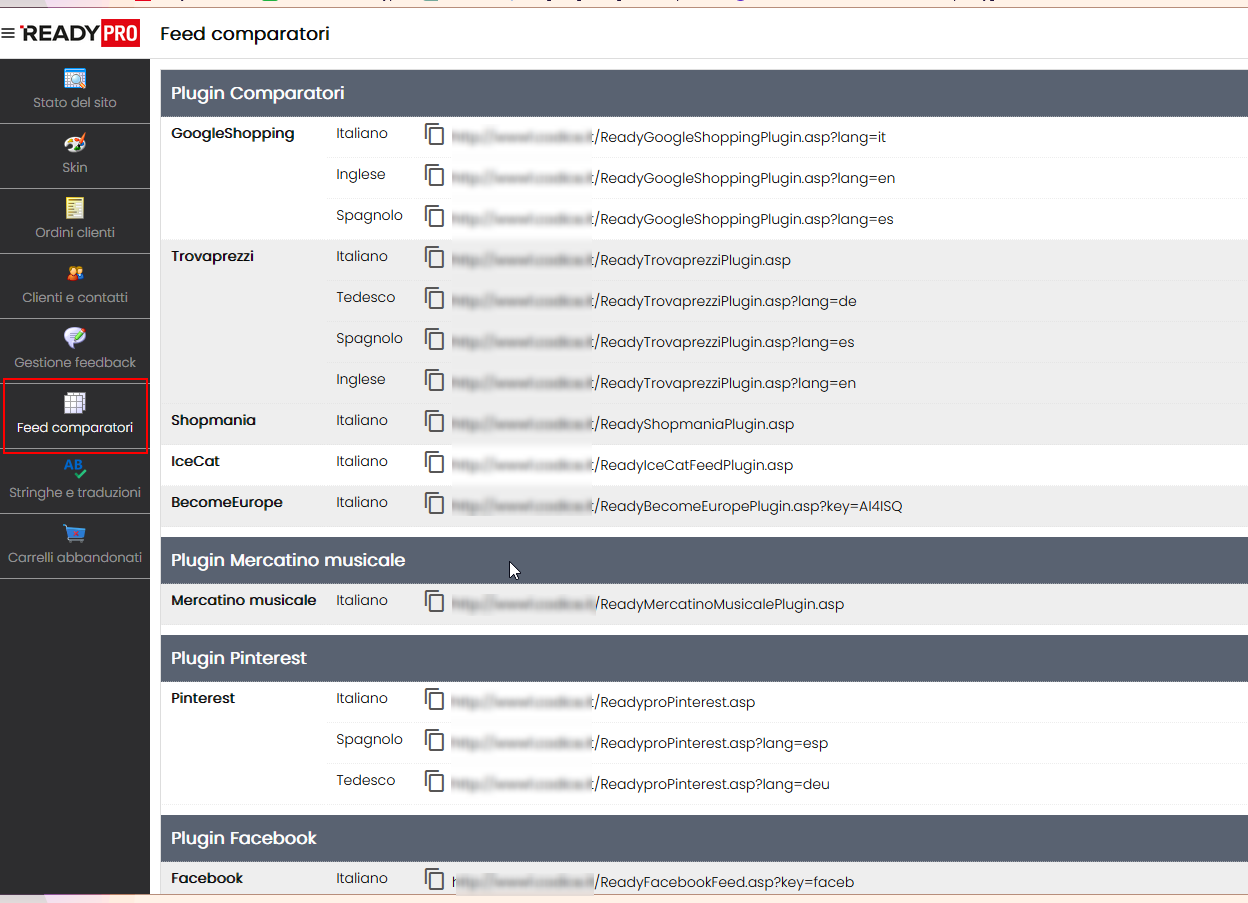Open Stringhe e traduzioni
This screenshot has height=903, width=1248.
click(75, 481)
